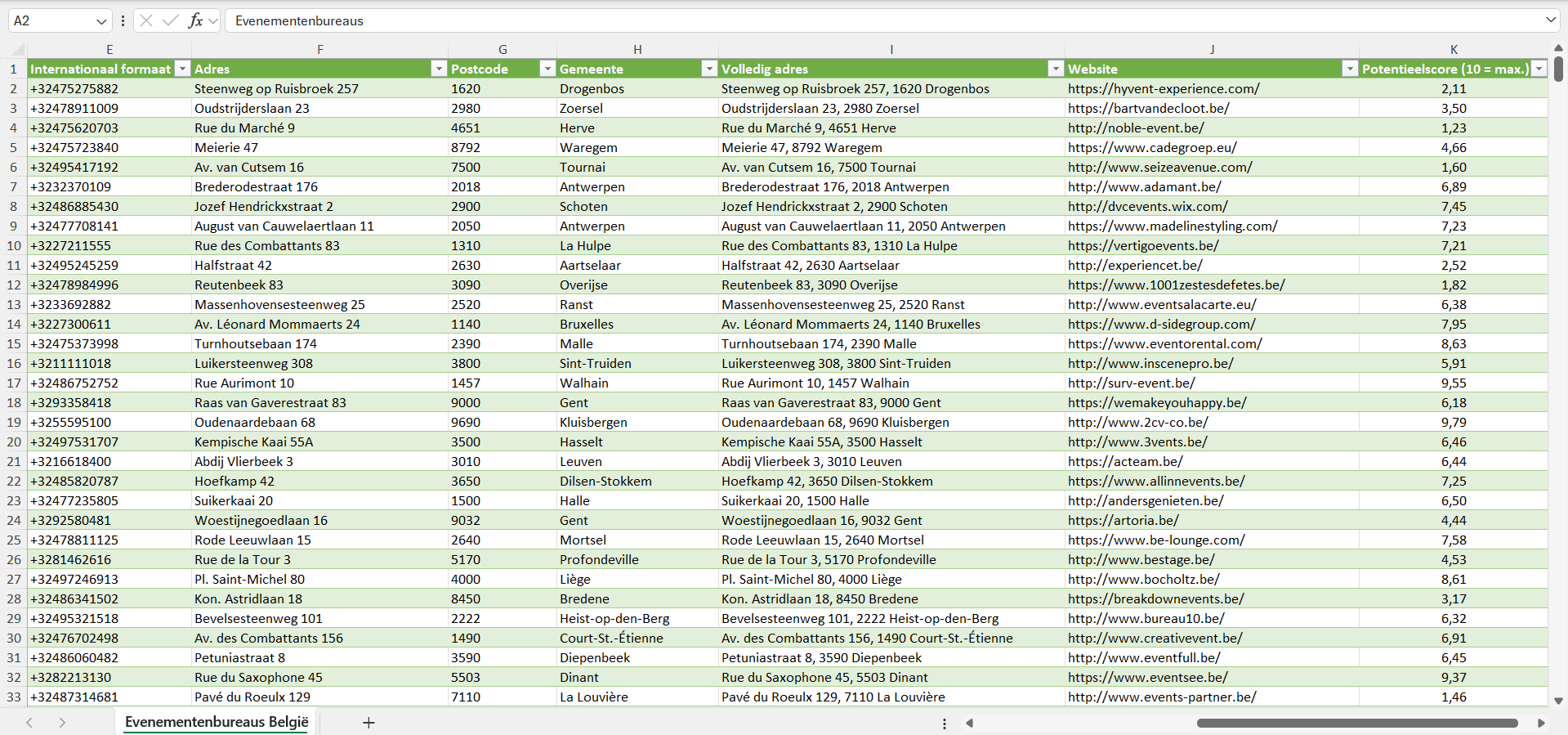The width and height of the screenshot is (1568, 735).
Task: Select the Evenementenbureaus België sheet tab
Action: tap(217, 722)
